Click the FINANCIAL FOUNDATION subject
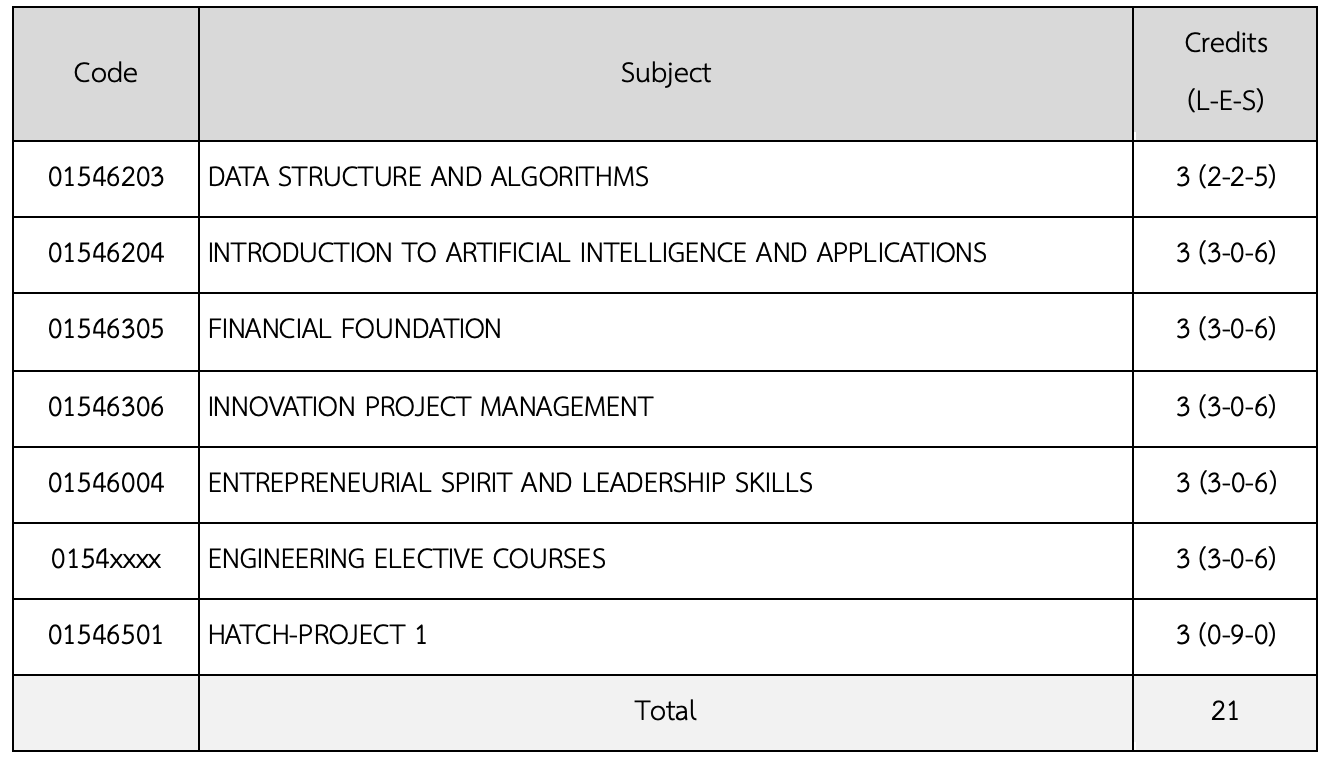Screen dimensions: 1338x762 click(x=355, y=329)
